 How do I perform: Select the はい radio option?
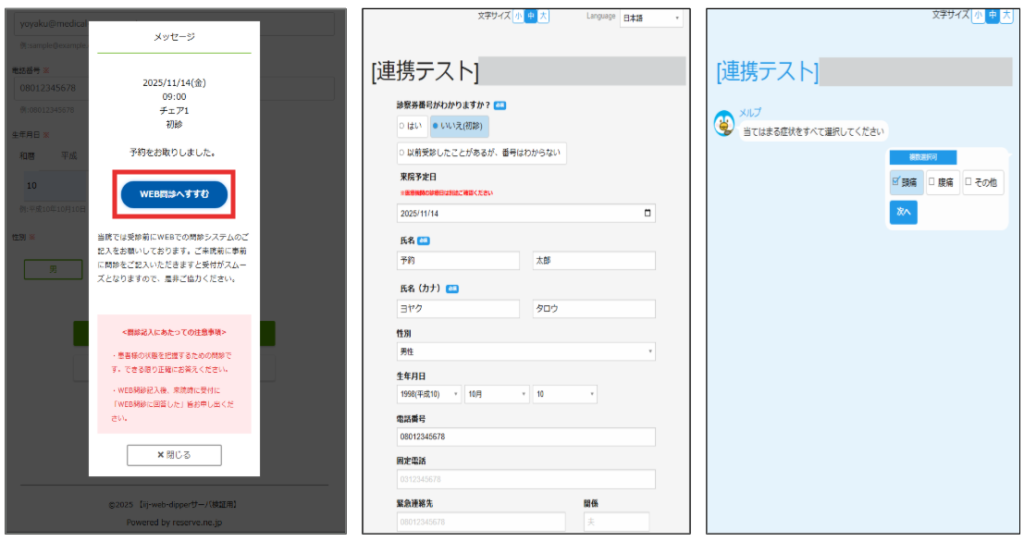click(411, 126)
